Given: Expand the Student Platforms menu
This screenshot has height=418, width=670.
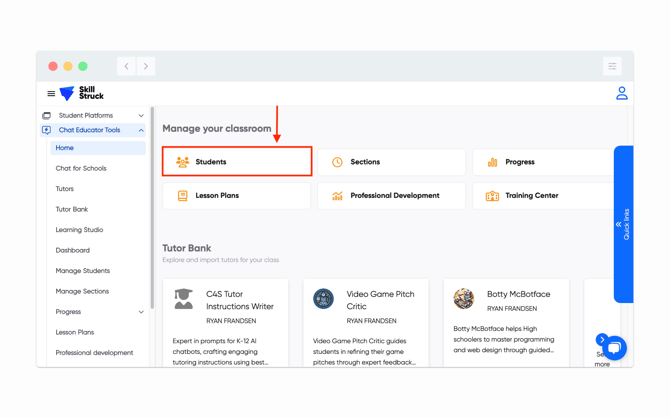Looking at the screenshot, I should [x=141, y=116].
